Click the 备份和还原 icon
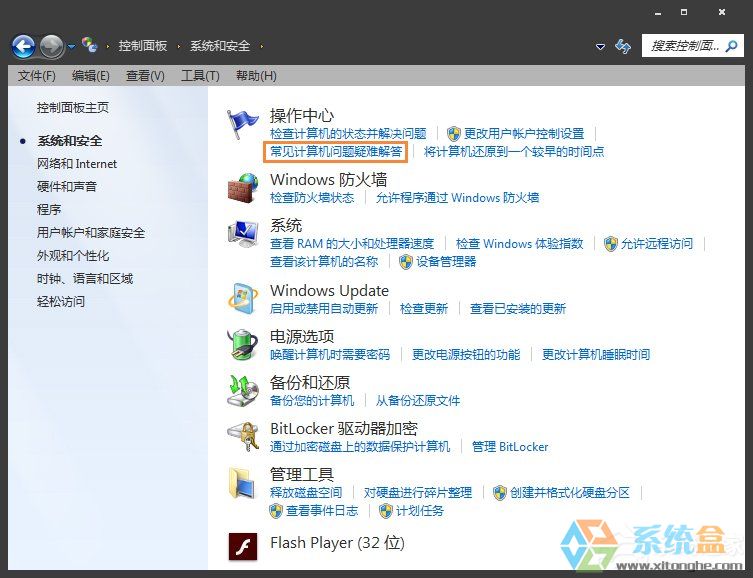 tap(243, 391)
